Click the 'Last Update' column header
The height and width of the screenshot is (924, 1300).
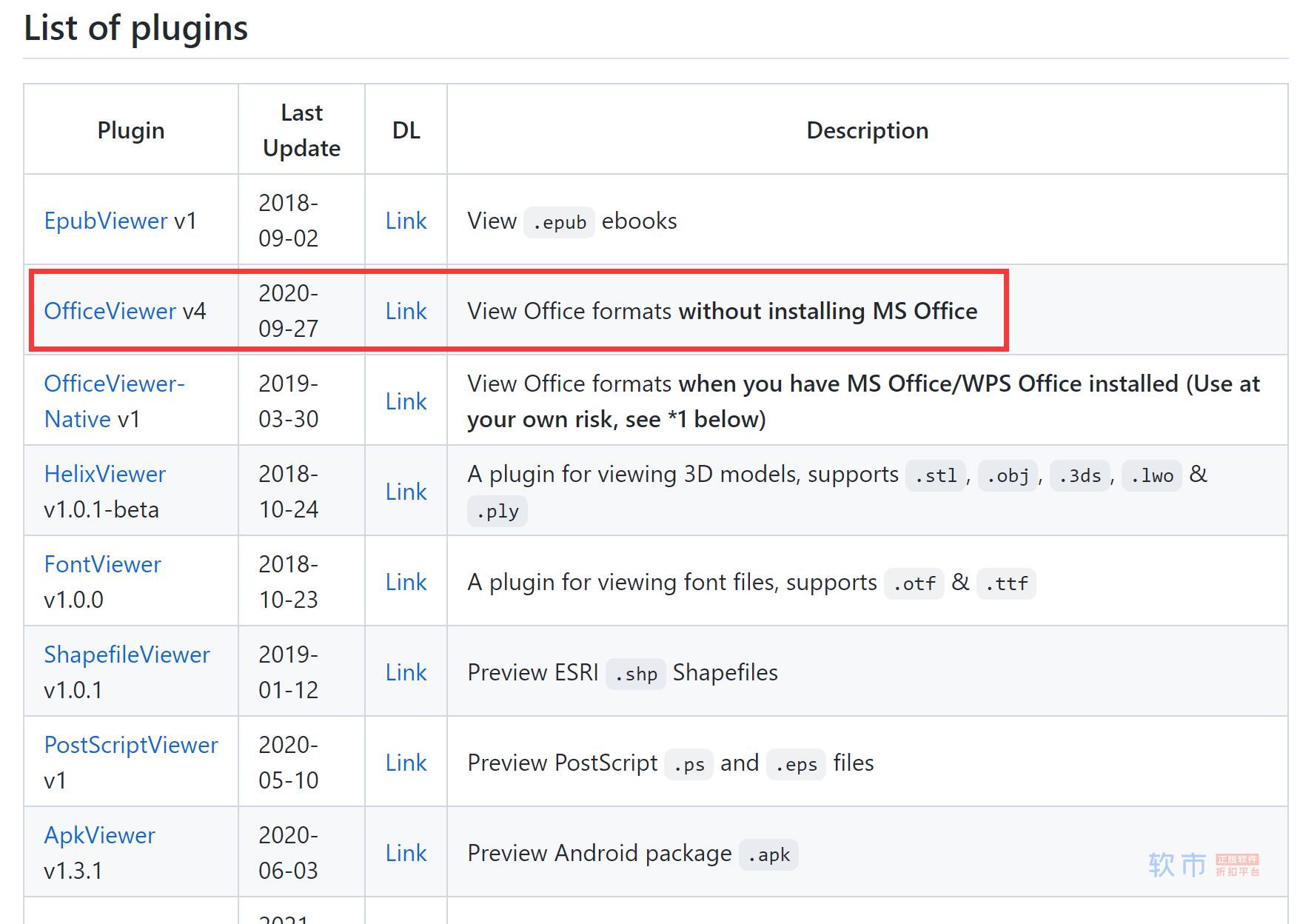point(302,130)
